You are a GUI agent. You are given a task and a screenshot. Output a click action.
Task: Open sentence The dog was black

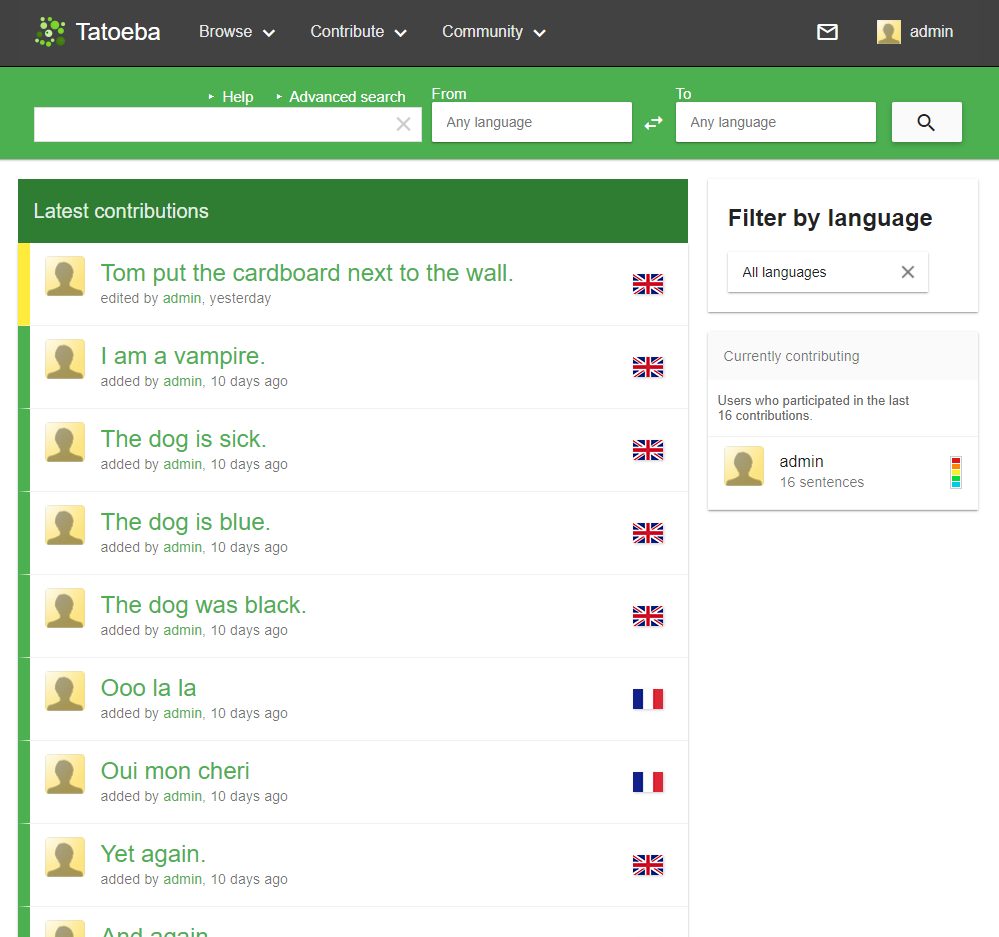(x=203, y=605)
